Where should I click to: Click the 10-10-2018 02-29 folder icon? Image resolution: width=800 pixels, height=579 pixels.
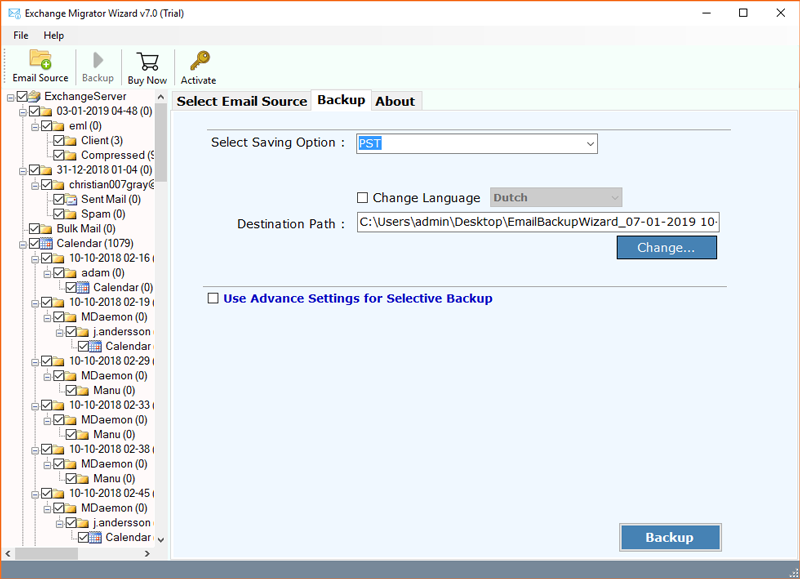59,361
